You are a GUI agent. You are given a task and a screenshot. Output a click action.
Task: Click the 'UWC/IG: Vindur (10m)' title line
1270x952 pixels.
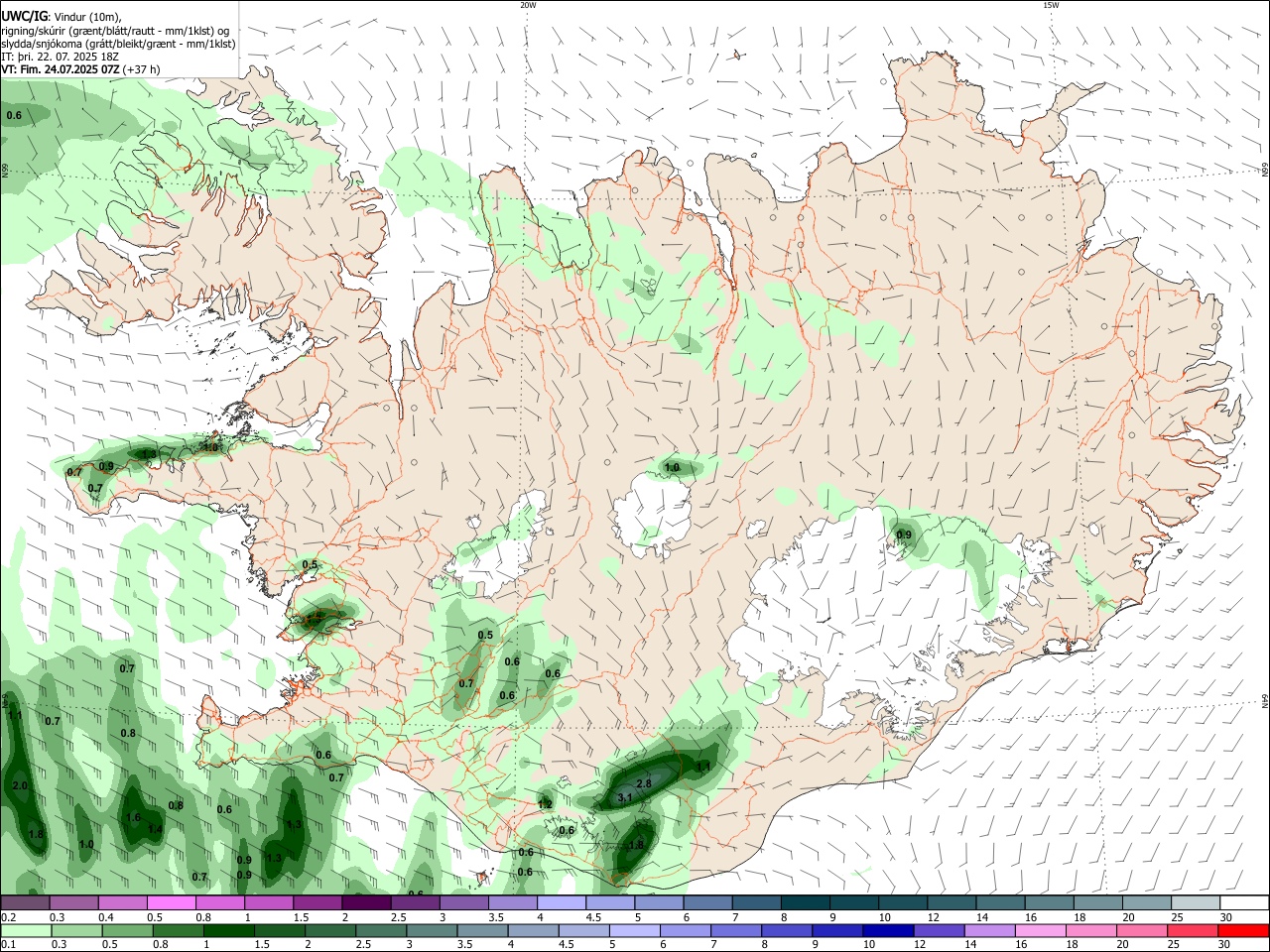tap(63, 17)
